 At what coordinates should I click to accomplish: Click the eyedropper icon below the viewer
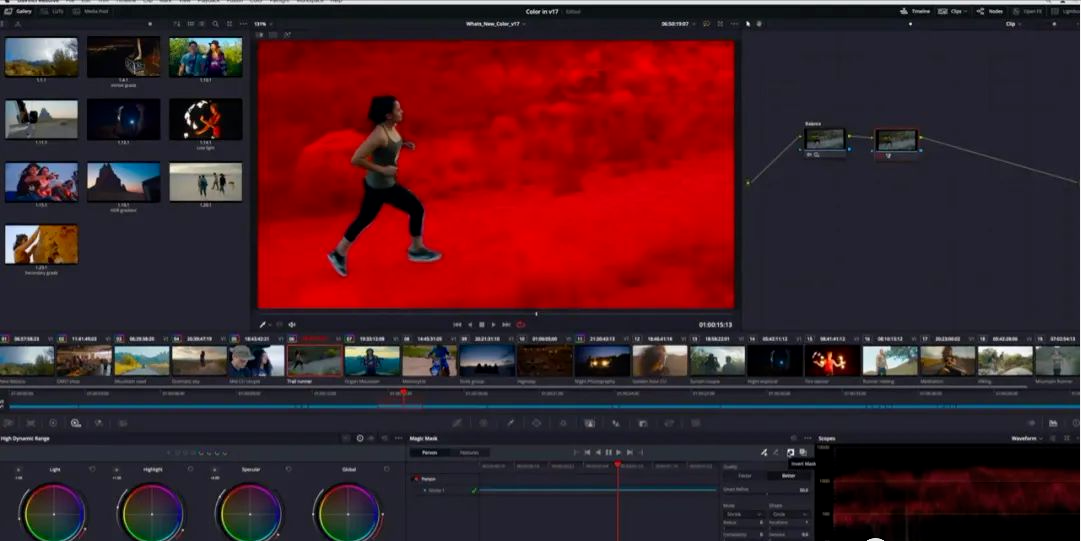(x=263, y=325)
